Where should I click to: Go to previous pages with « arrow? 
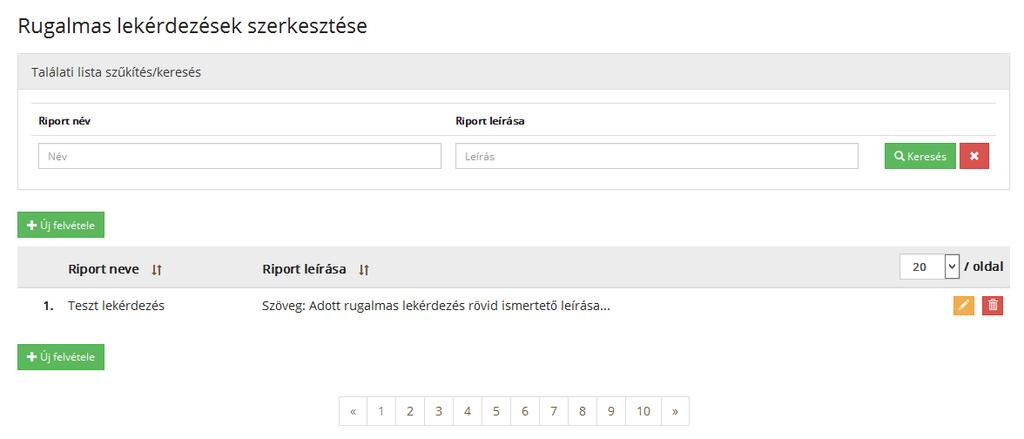point(353,411)
